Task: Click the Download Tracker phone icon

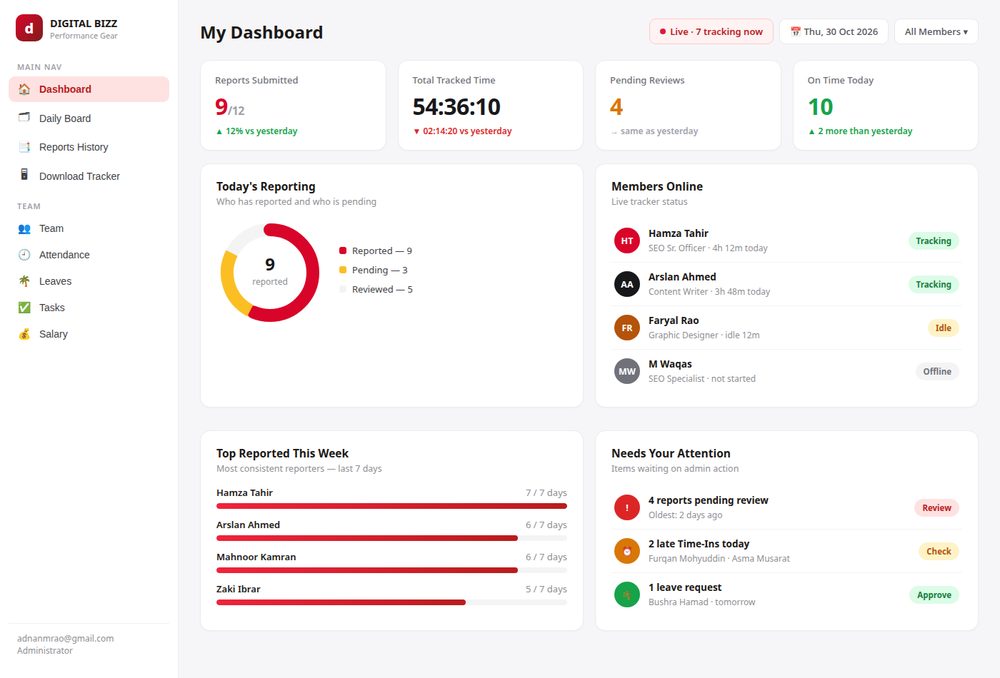Action: pyautogui.click(x=24, y=174)
